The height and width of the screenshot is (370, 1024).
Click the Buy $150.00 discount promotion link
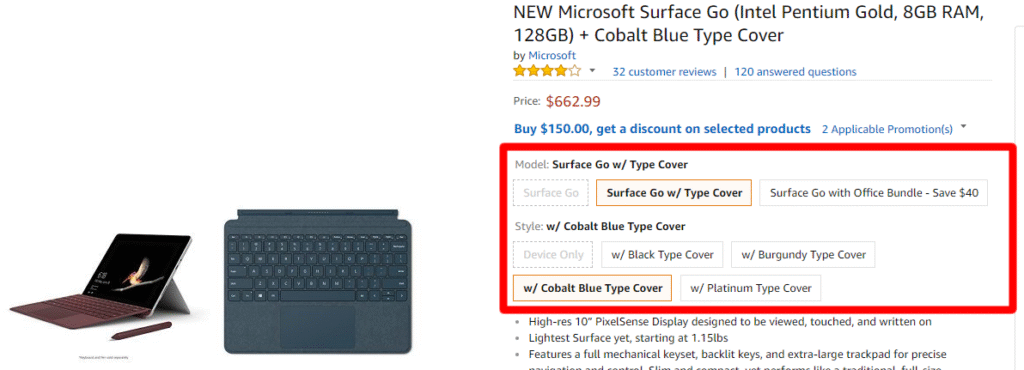(662, 129)
